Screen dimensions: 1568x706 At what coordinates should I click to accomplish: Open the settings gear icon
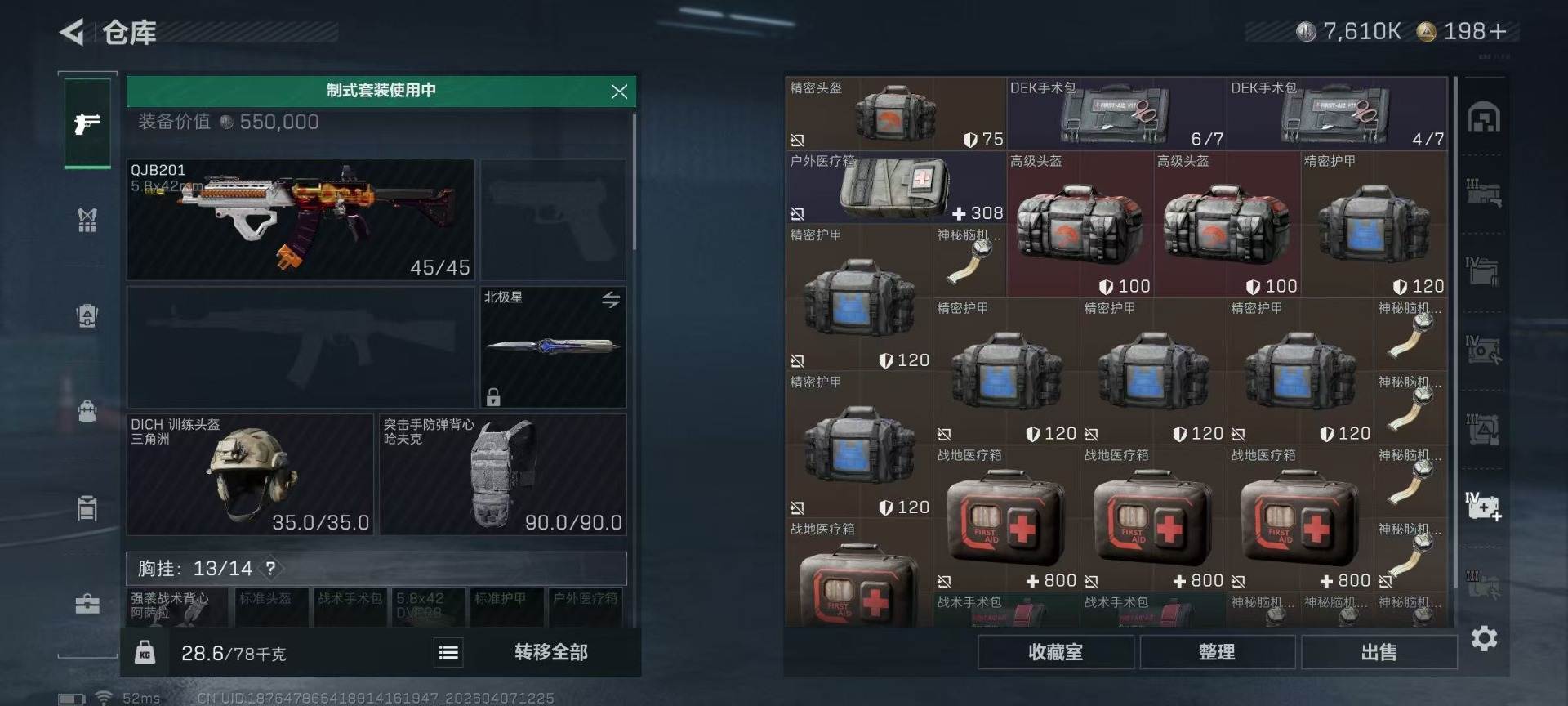tap(1484, 638)
